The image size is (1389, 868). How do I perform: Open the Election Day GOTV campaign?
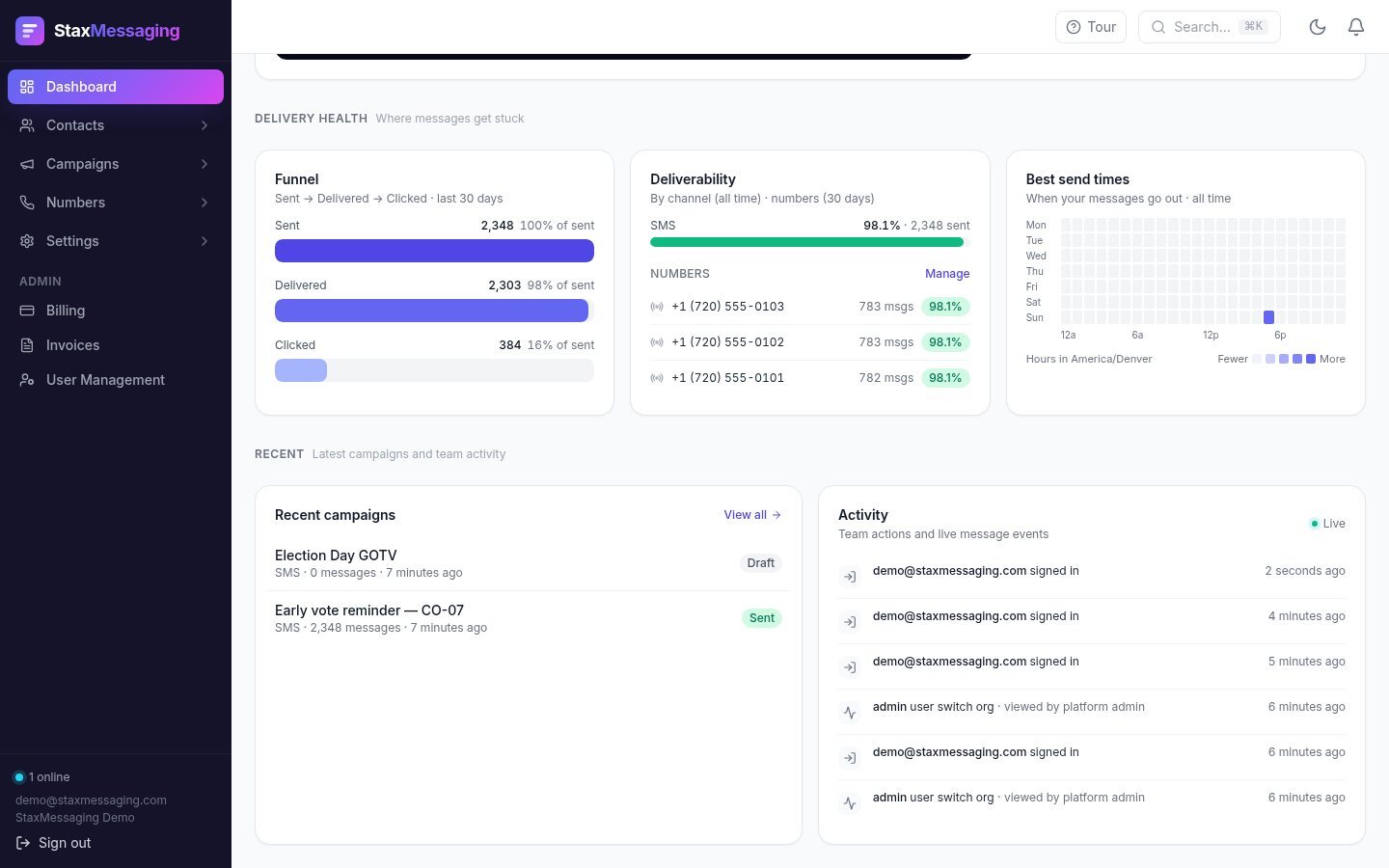pyautogui.click(x=529, y=563)
